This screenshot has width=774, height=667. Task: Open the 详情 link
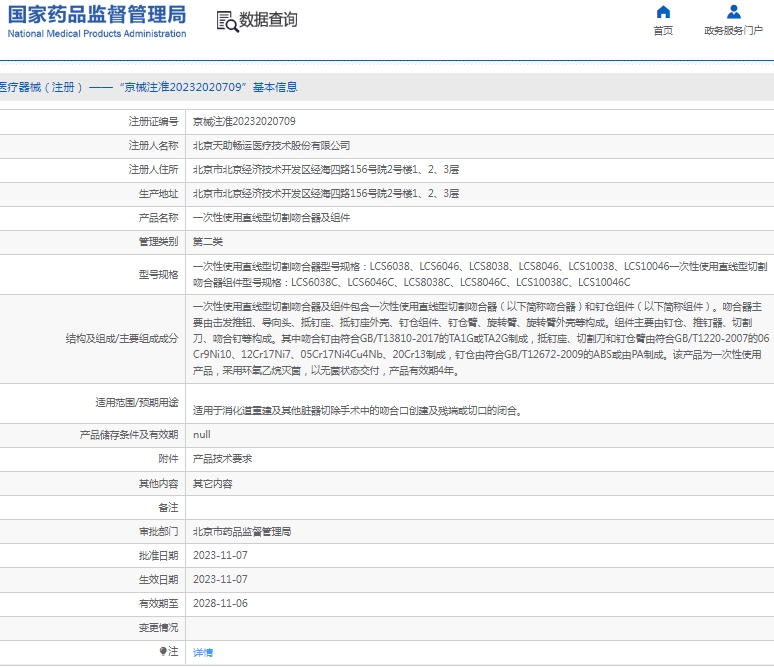click(x=203, y=652)
